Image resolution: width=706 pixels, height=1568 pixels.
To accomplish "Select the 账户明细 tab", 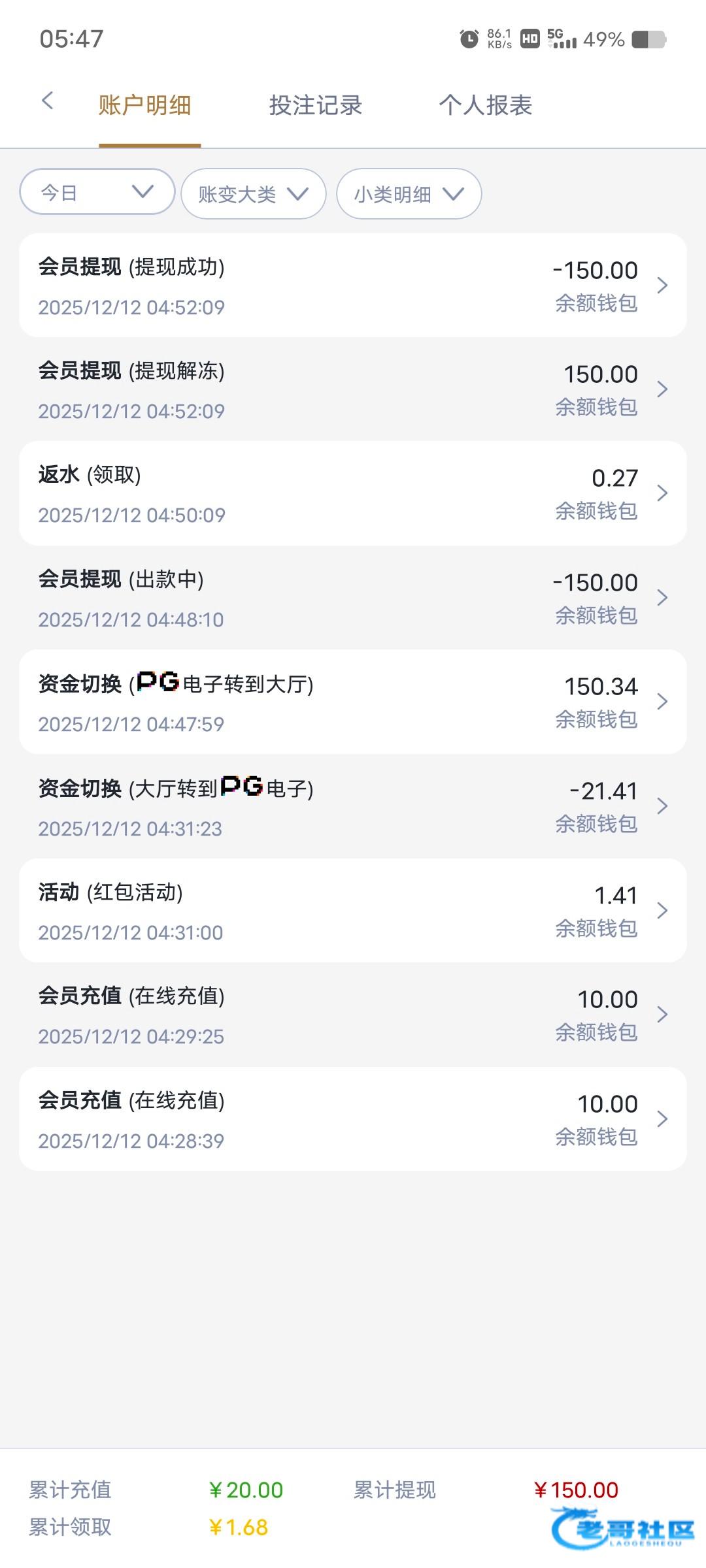I will pos(145,105).
